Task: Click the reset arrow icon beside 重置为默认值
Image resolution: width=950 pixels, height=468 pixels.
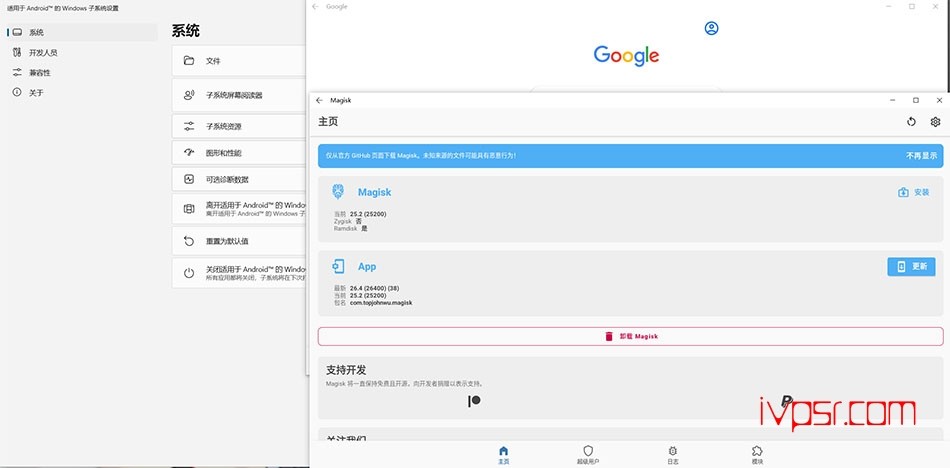Action: click(189, 241)
